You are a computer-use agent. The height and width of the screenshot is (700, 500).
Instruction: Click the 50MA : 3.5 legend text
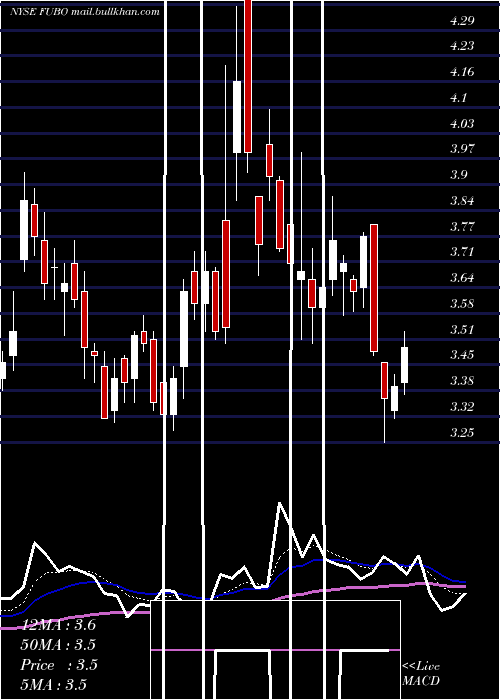(x=58, y=645)
